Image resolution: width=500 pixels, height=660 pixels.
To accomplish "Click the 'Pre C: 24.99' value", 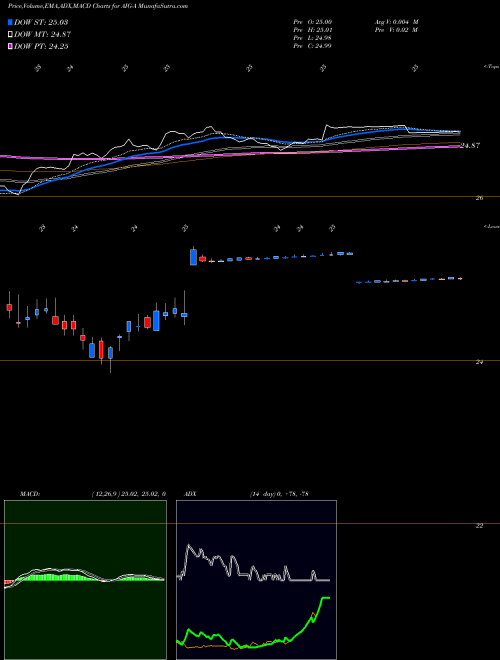I will 312,46.
